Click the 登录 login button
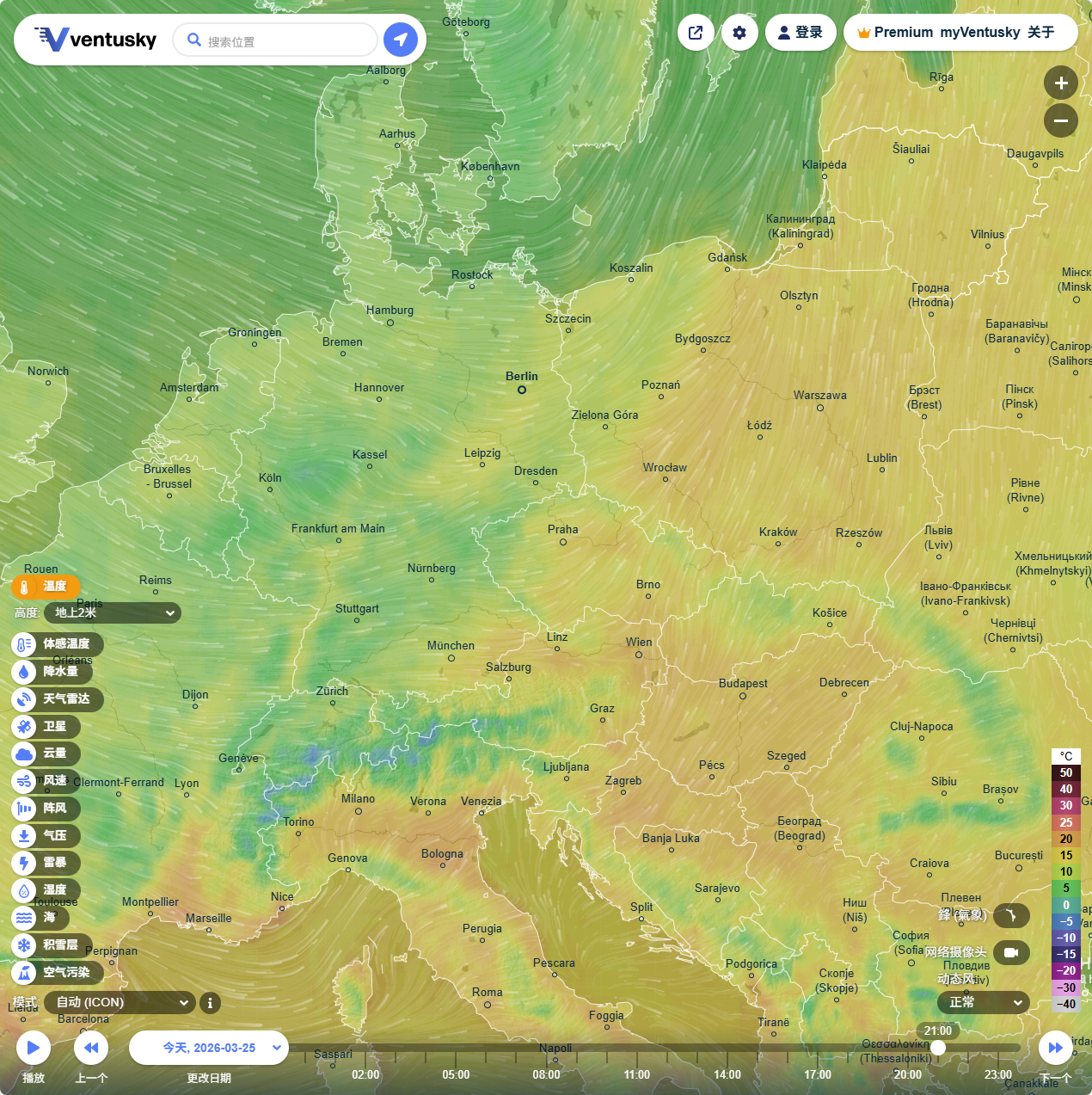 [801, 33]
